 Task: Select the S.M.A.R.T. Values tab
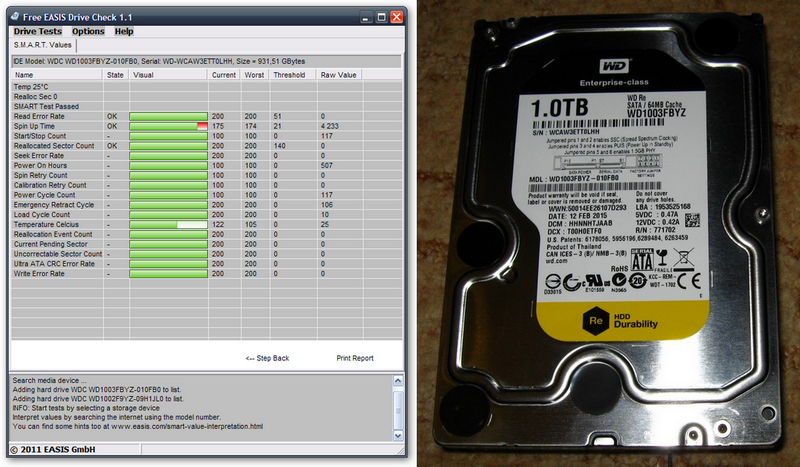click(x=43, y=45)
